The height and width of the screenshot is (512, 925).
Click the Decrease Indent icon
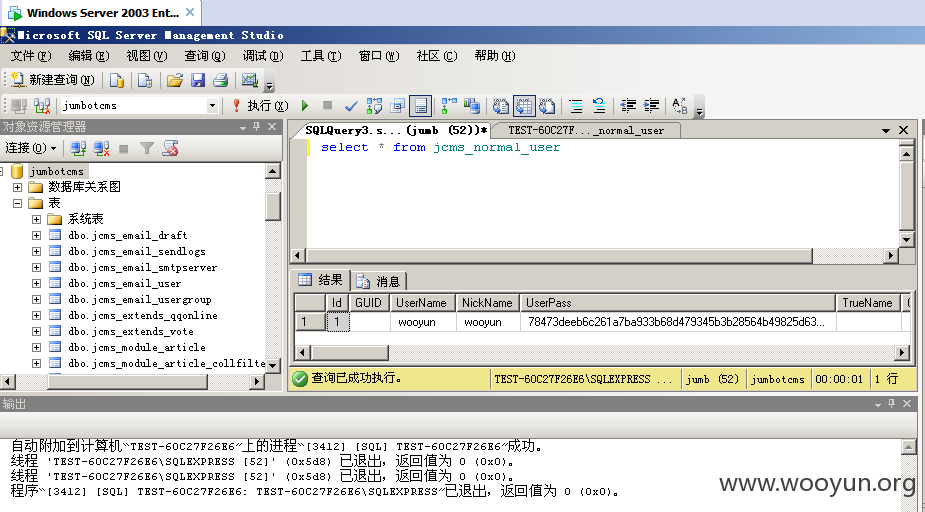tap(628, 106)
